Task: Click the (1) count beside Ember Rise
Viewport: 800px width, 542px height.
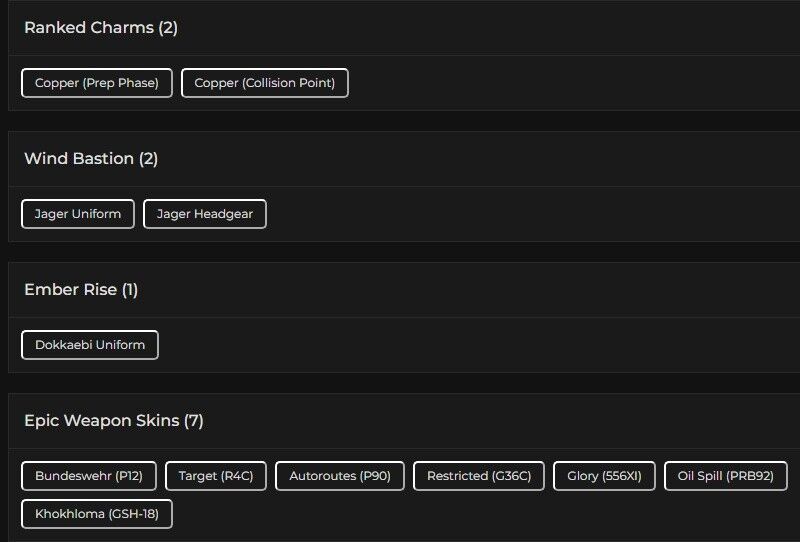Action: pyautogui.click(x=130, y=290)
